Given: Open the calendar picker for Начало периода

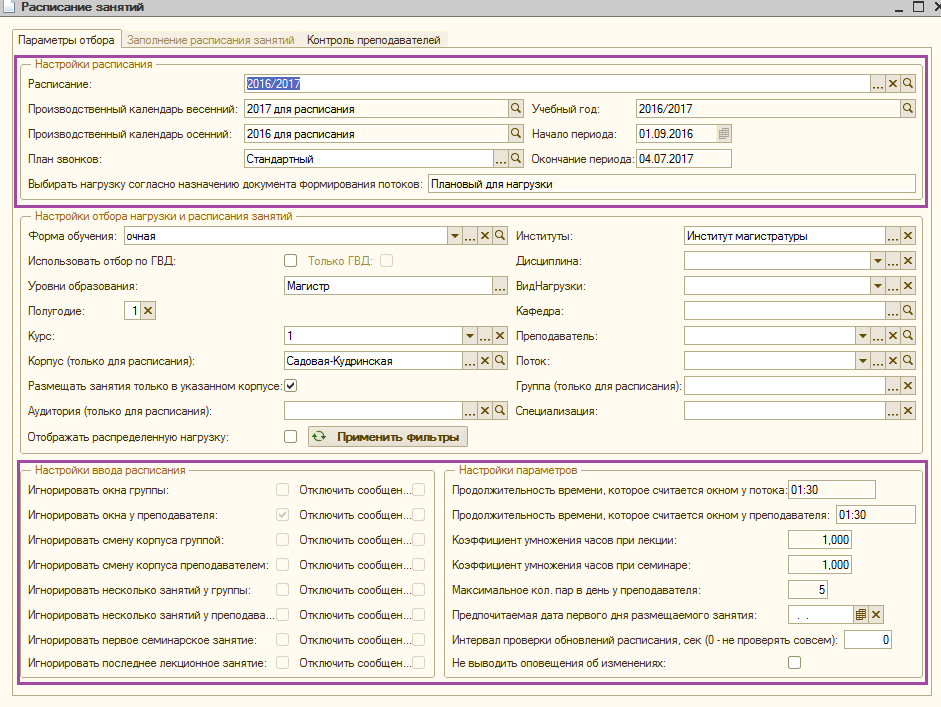Looking at the screenshot, I should click(x=724, y=134).
